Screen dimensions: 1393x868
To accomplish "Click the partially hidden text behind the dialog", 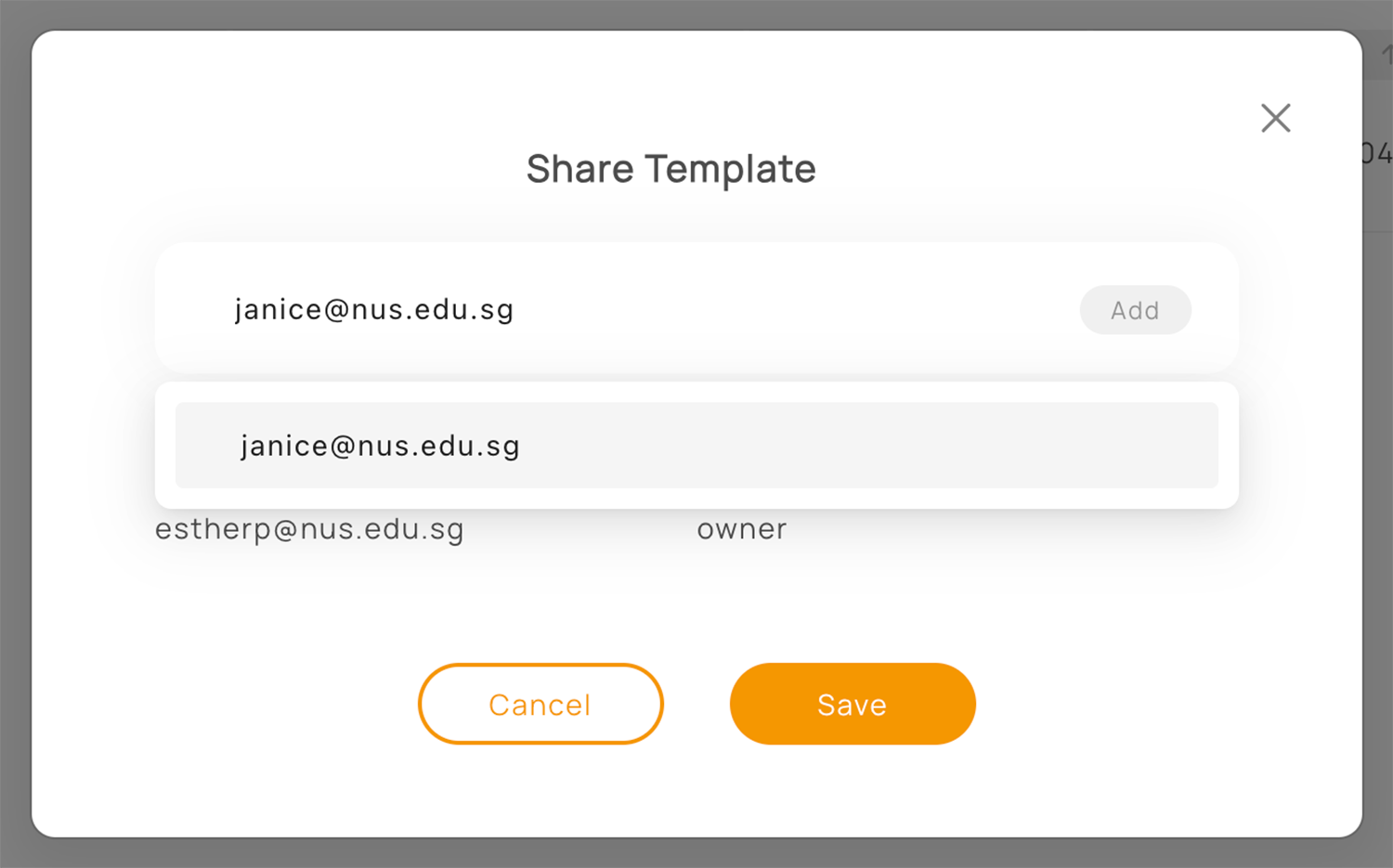I will pos(1377,152).
